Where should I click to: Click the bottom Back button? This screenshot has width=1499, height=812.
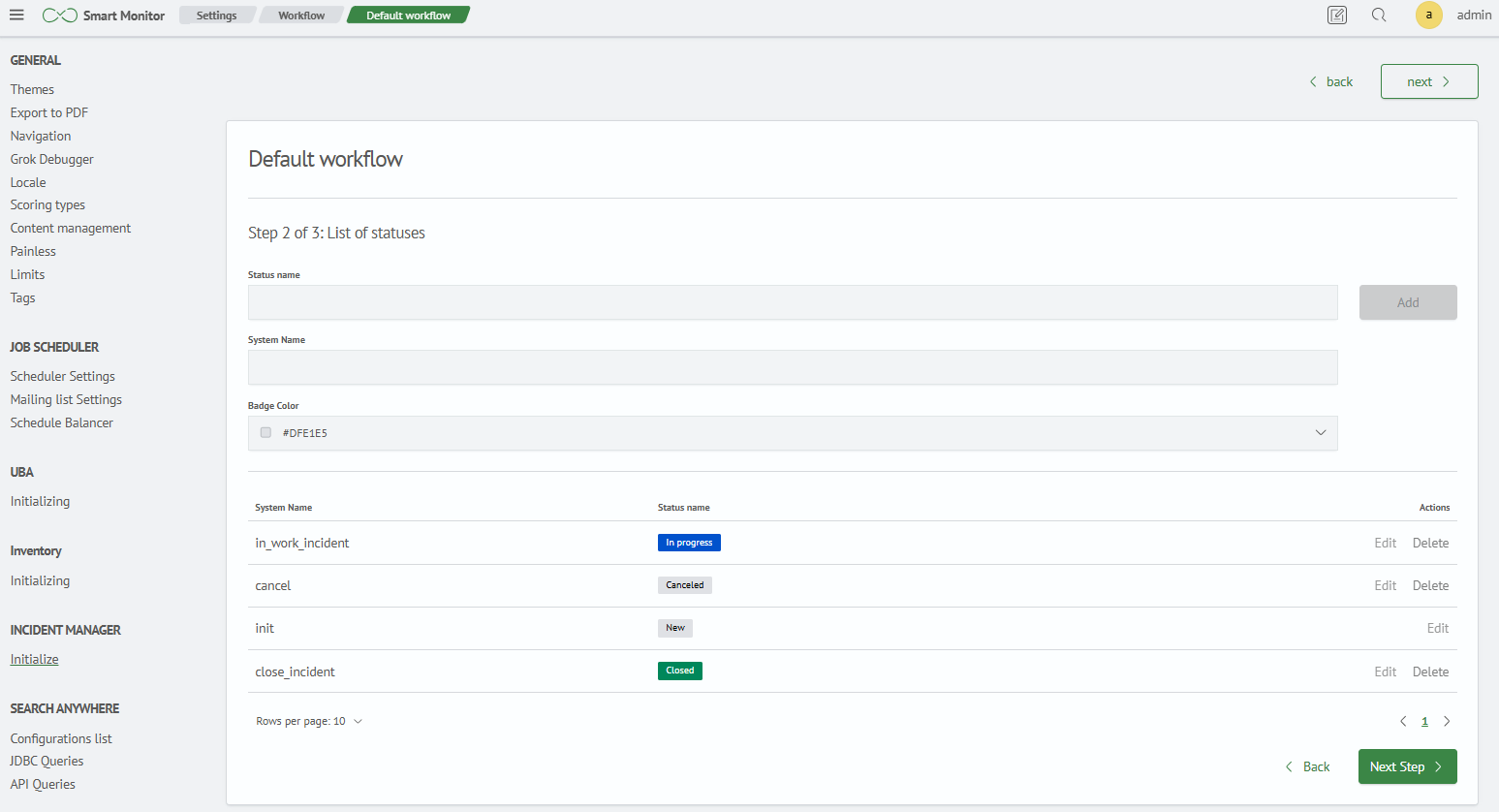[x=1307, y=766]
